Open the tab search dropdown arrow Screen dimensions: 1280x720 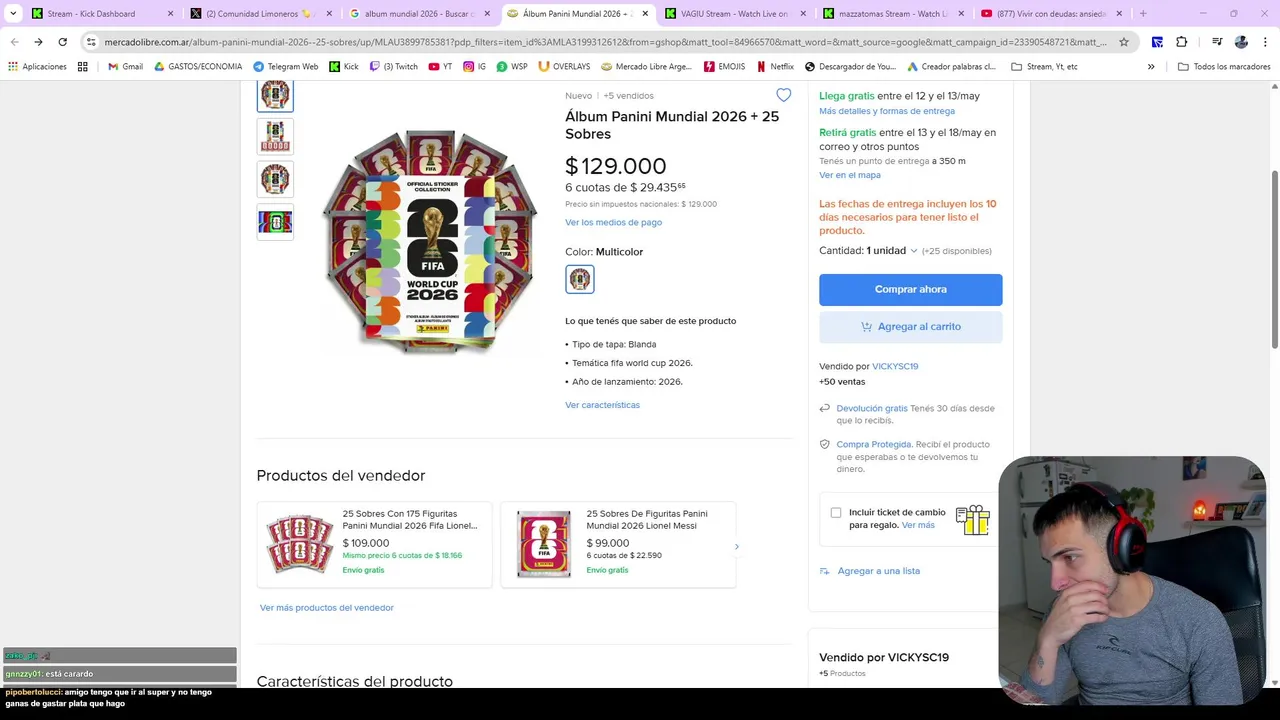tap(13, 14)
